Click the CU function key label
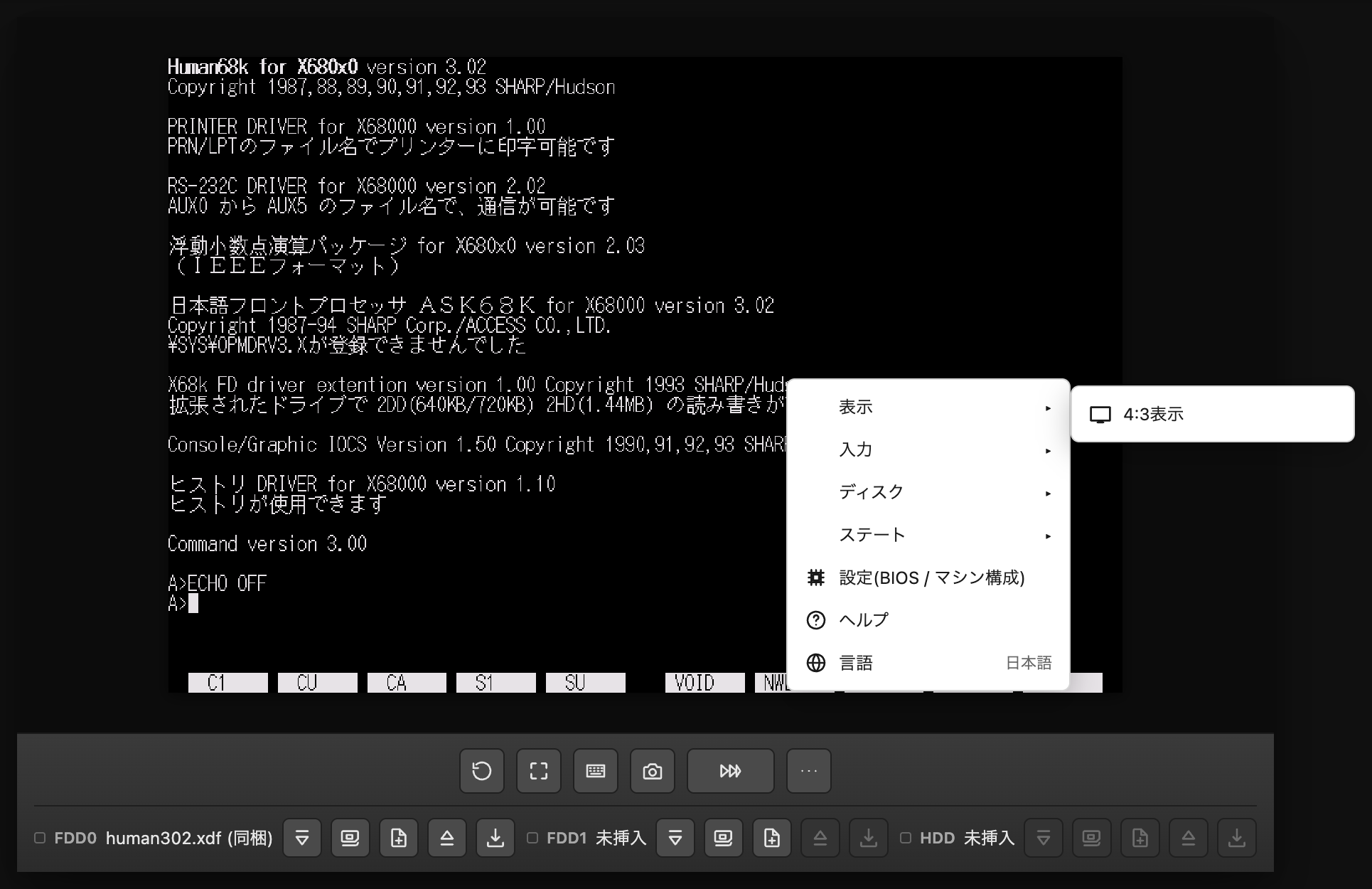Viewport: 1372px width, 889px height. click(318, 683)
